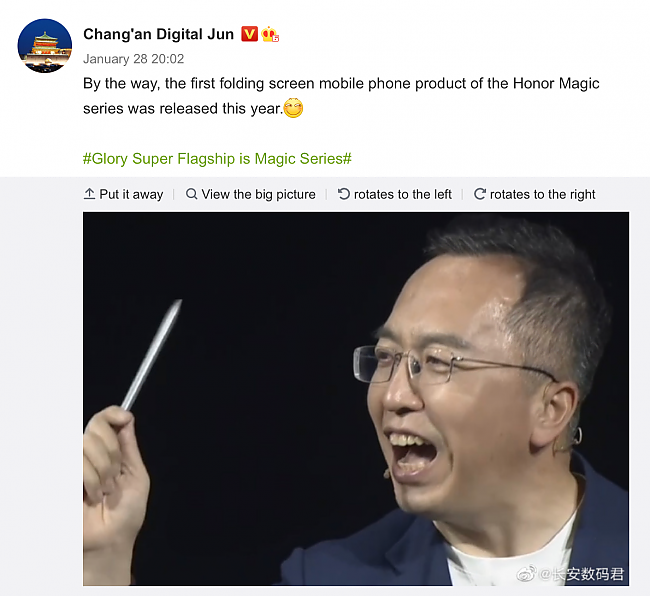Click the counterclockwise rotate icon
This screenshot has height=596, width=650.
pos(344,194)
